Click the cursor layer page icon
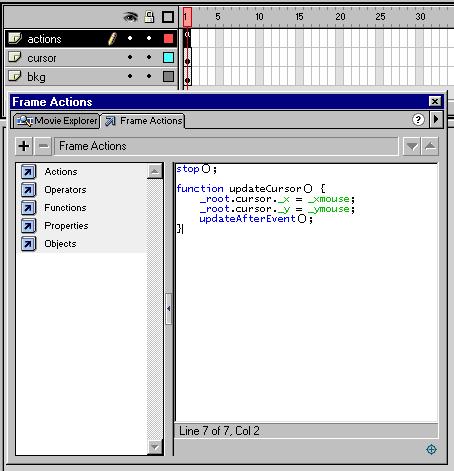 (x=15, y=57)
